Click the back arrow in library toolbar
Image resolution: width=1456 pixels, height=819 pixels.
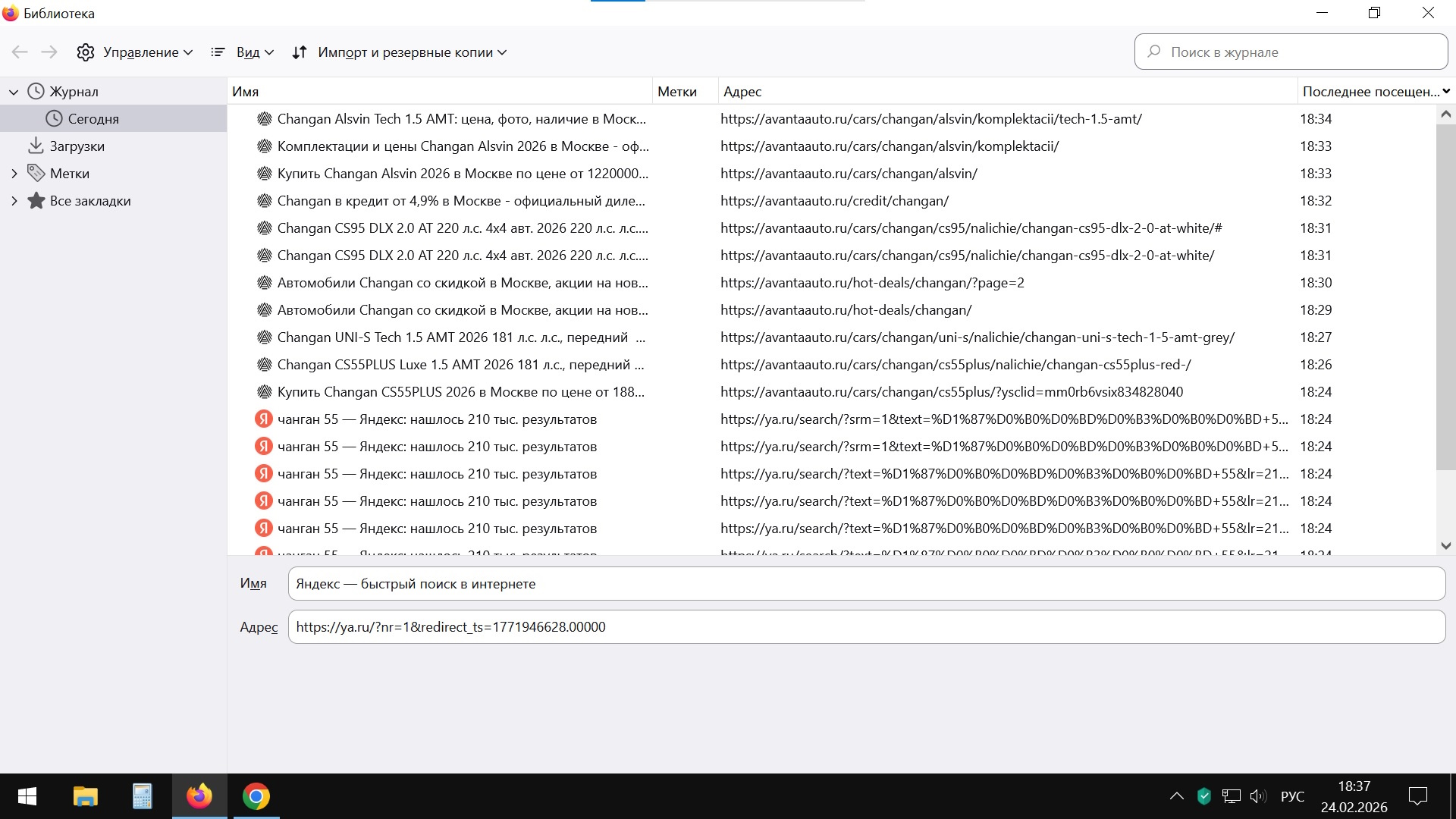tap(20, 52)
